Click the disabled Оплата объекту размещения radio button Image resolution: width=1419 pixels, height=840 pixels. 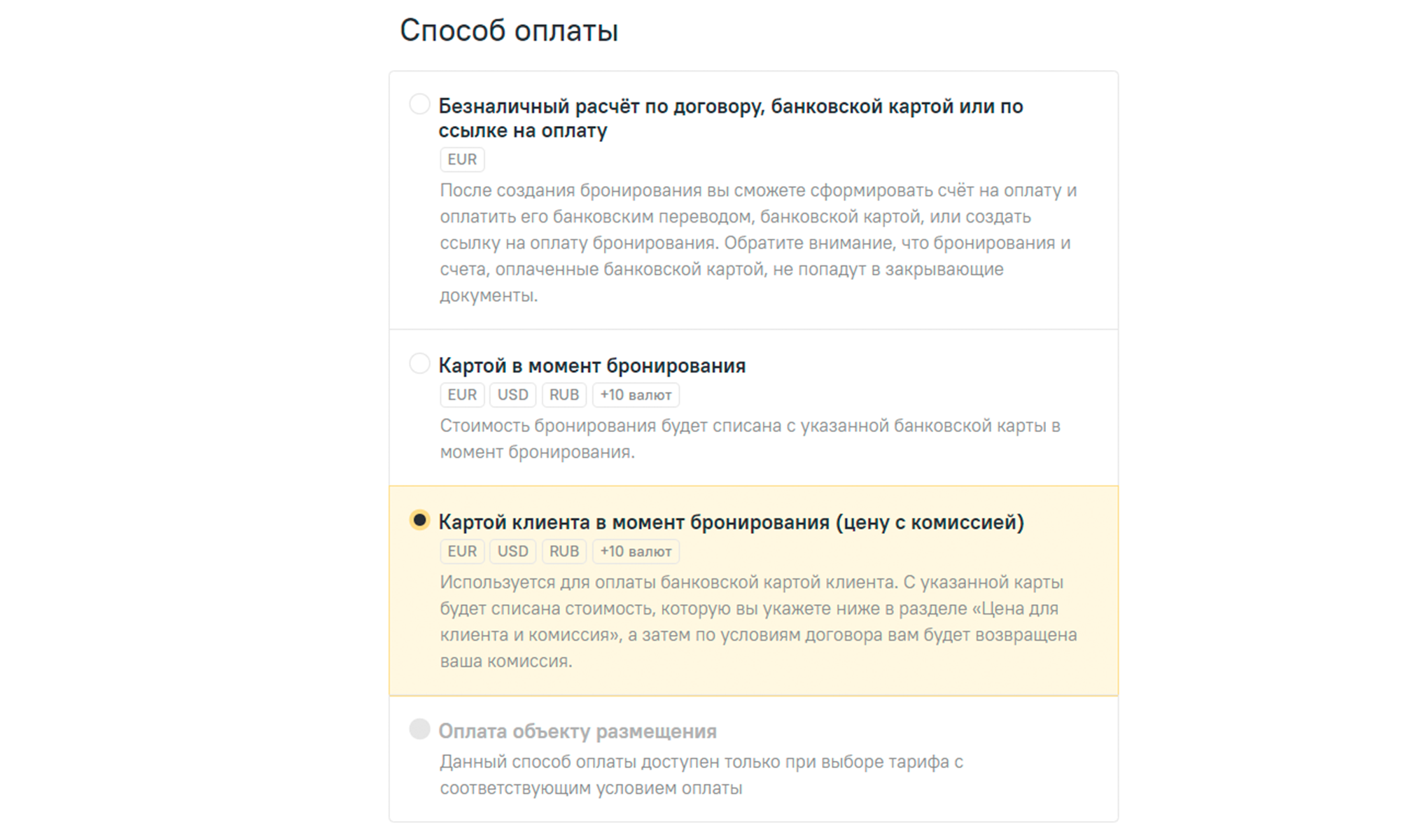coord(419,729)
